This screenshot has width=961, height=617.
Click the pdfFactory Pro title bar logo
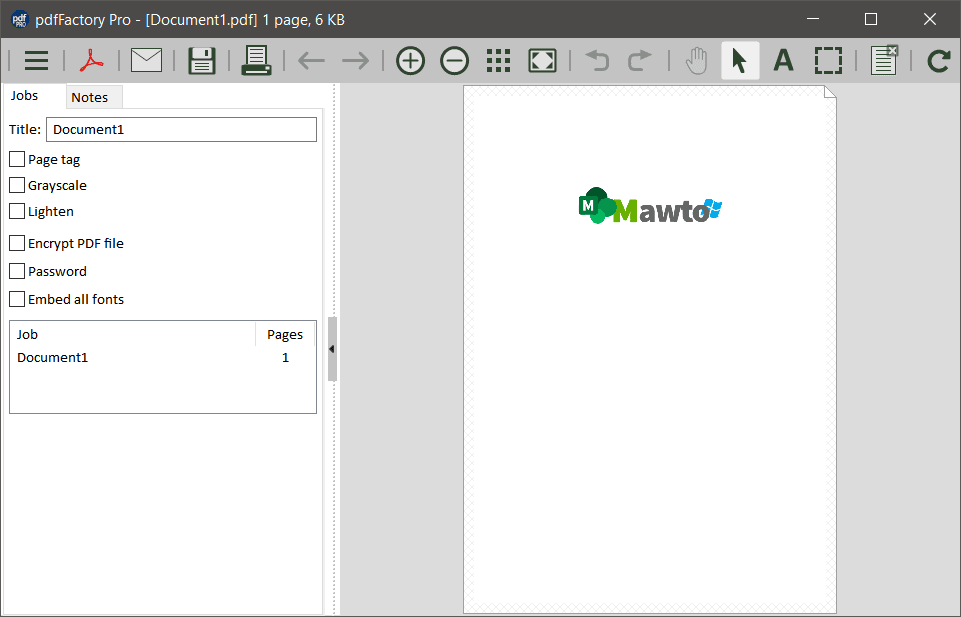click(x=20, y=20)
